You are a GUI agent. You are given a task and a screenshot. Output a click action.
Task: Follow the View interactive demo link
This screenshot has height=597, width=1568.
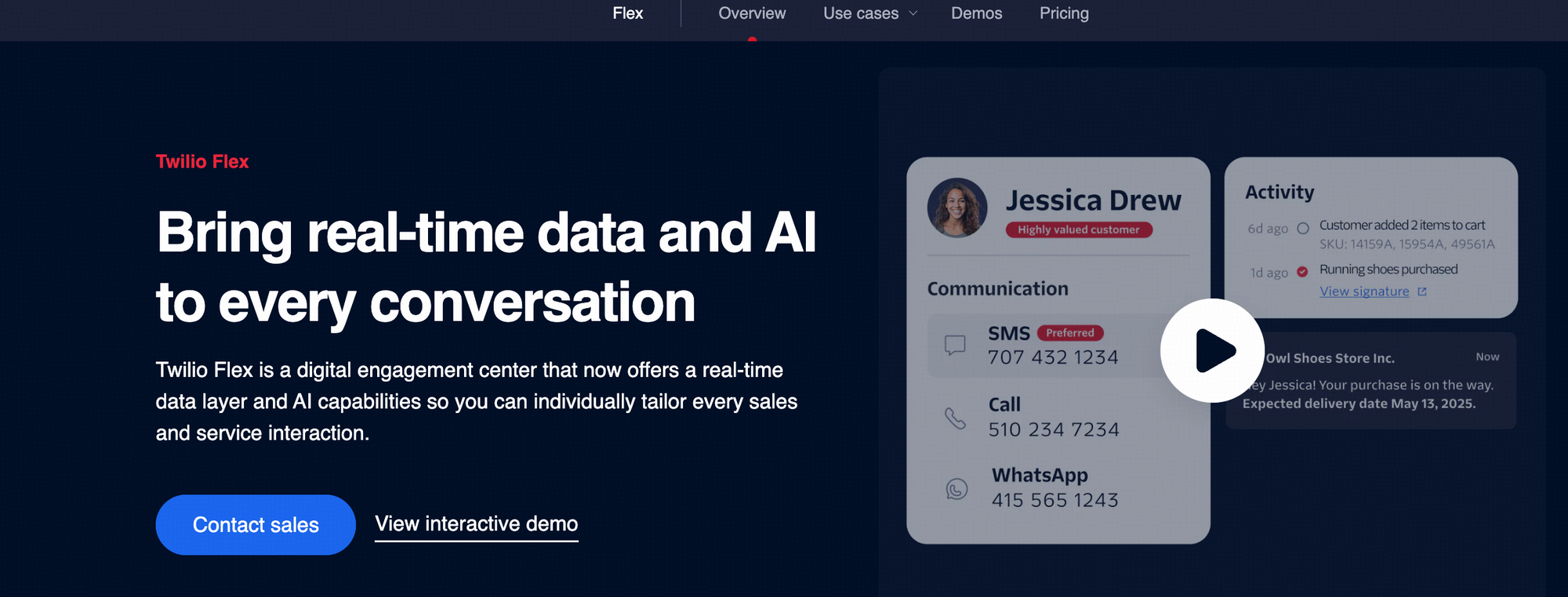477,524
